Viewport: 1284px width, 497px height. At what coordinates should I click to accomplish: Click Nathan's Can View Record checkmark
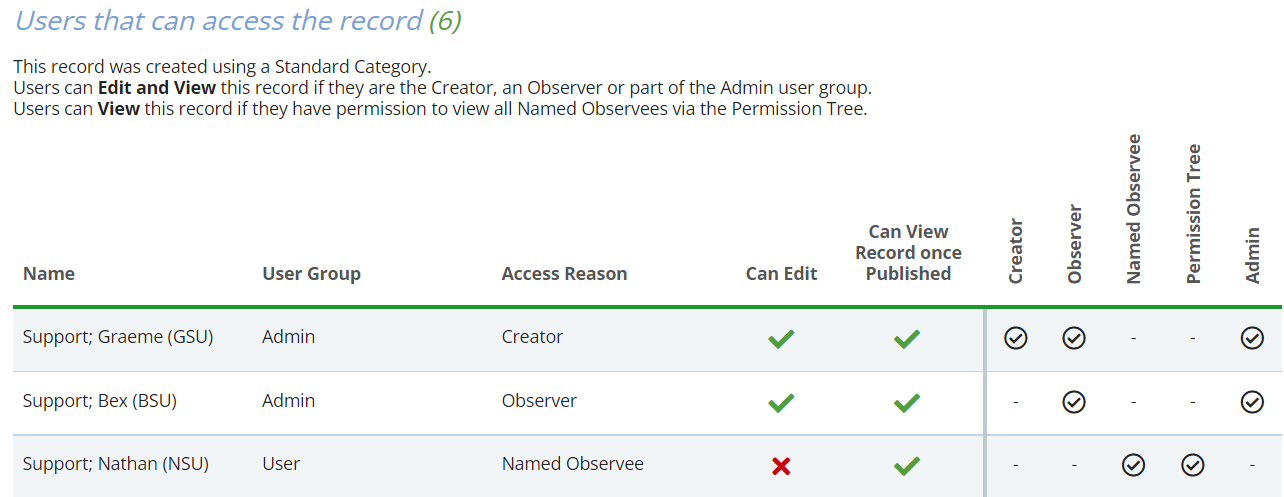point(907,465)
